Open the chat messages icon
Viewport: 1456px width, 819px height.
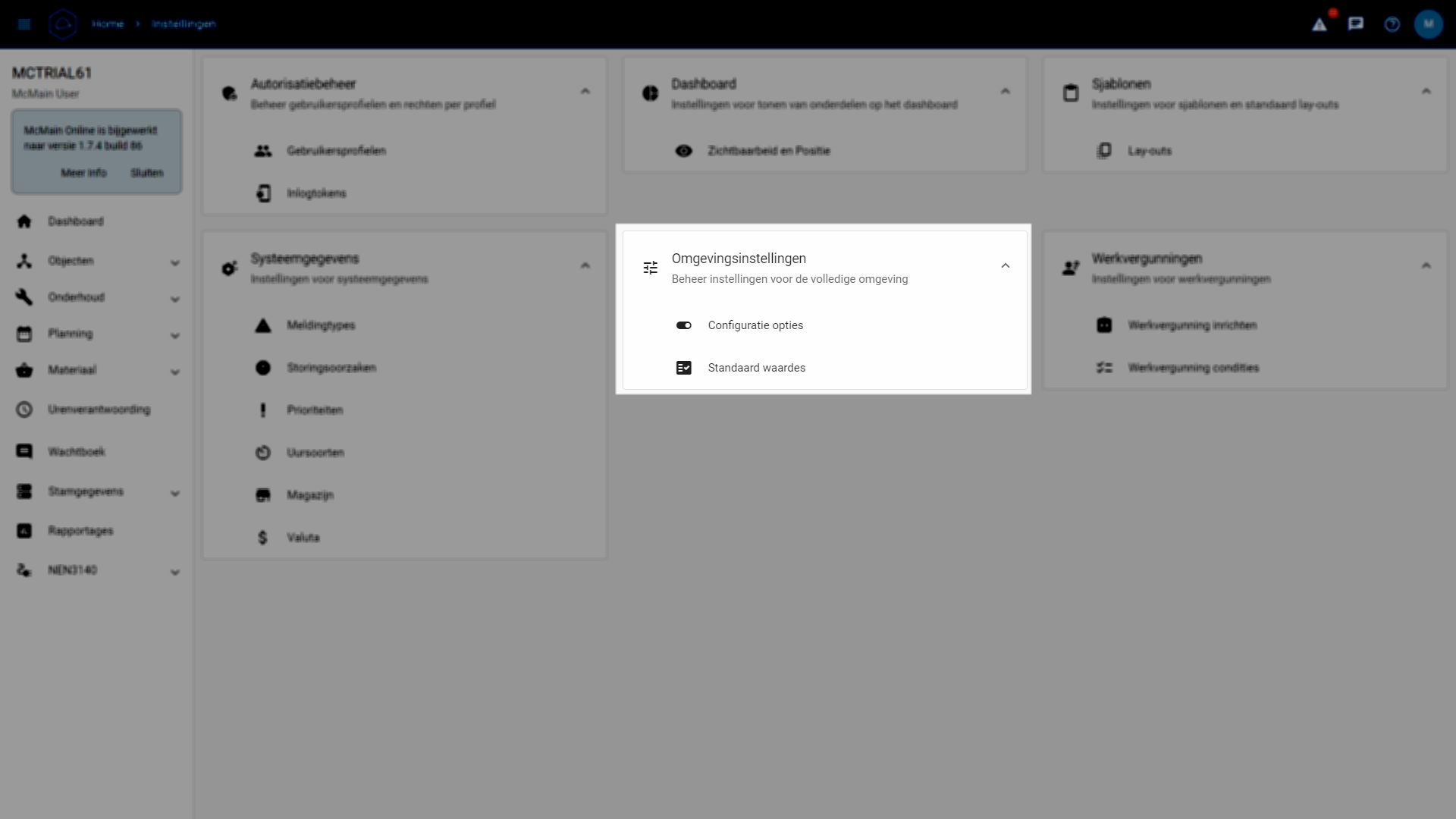(1355, 24)
